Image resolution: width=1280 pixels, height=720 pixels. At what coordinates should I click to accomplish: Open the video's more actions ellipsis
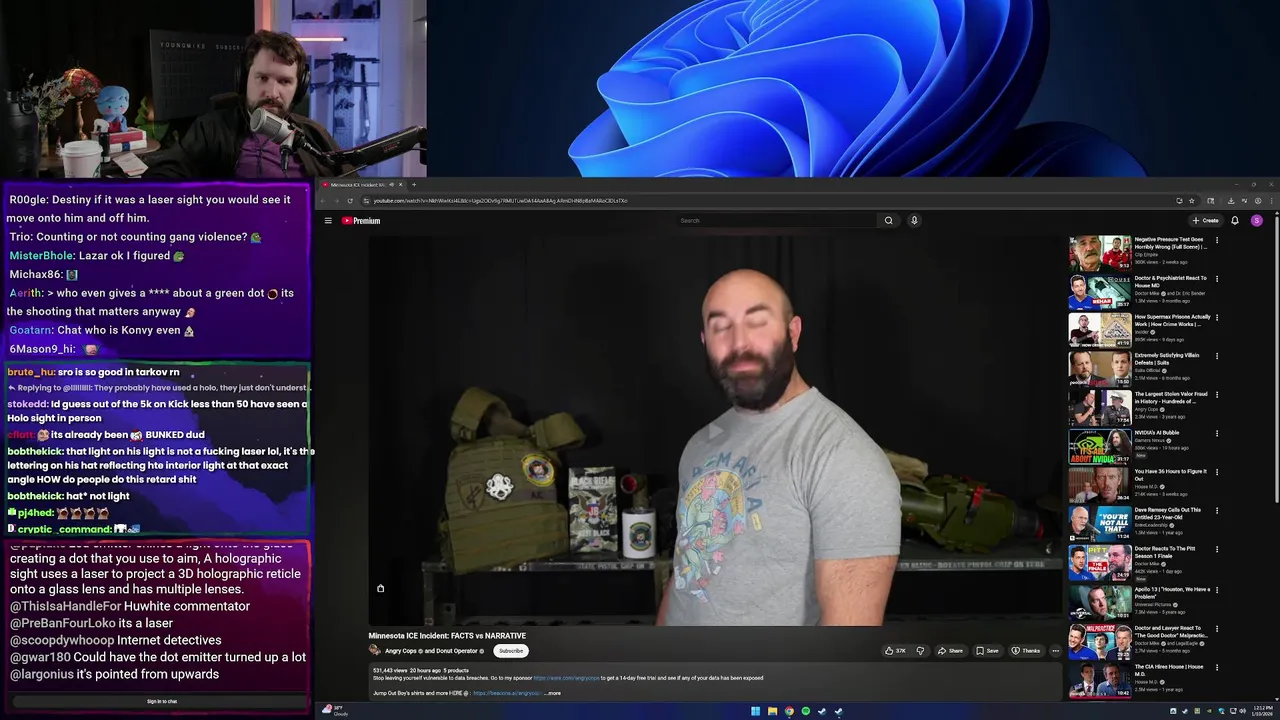[x=1055, y=651]
